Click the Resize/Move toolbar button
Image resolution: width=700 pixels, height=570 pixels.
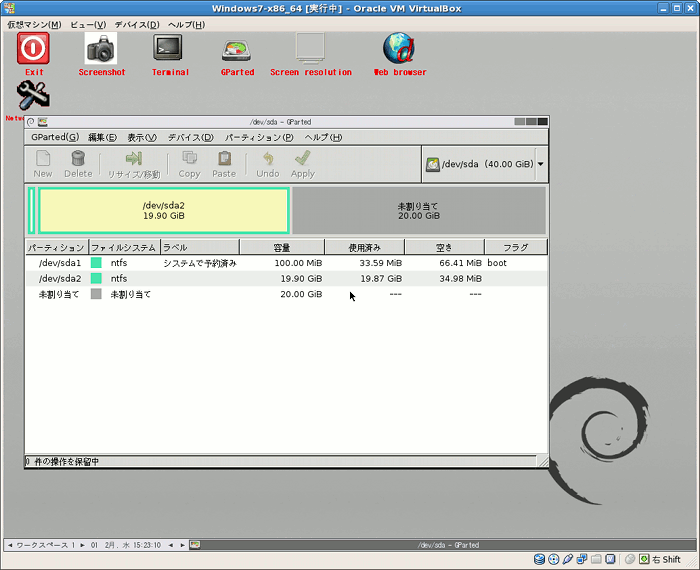pos(133,164)
